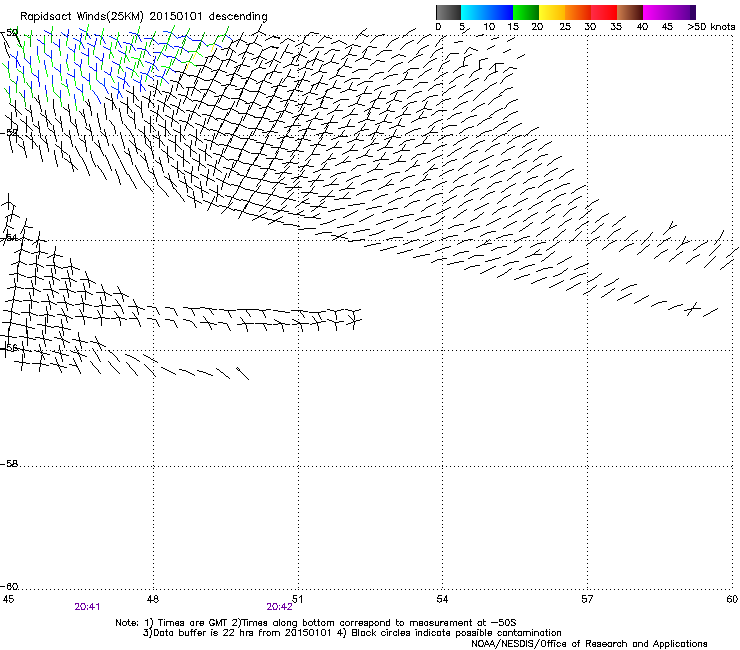Viewport: 740px width, 650px height.
Task: Click the NOAA/NESDIS credit text
Action: click(589, 644)
